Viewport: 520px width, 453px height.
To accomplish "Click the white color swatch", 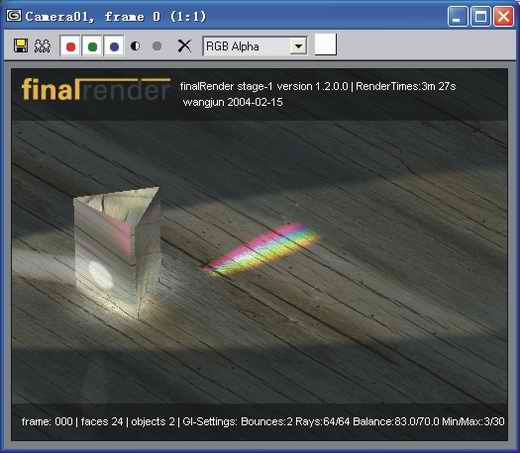I will (325, 44).
